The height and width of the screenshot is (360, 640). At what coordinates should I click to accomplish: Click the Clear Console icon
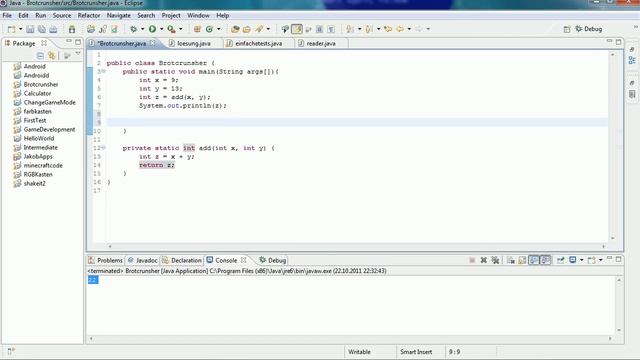[511, 260]
